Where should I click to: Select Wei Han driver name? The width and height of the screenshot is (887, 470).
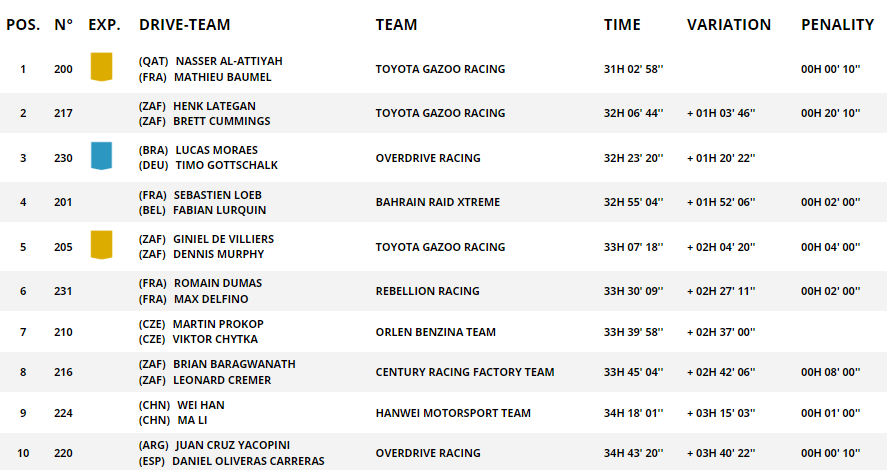201,405
